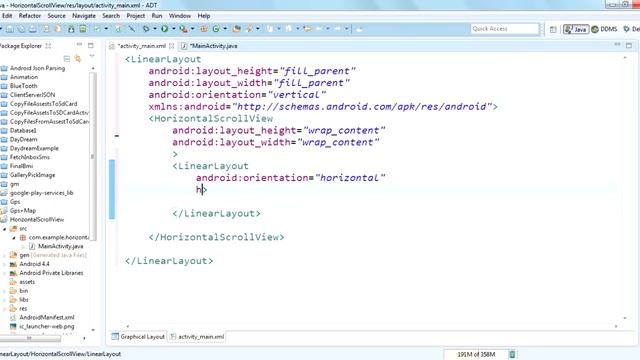Switch to the Java perspective
640x360 pixels.
576,29
